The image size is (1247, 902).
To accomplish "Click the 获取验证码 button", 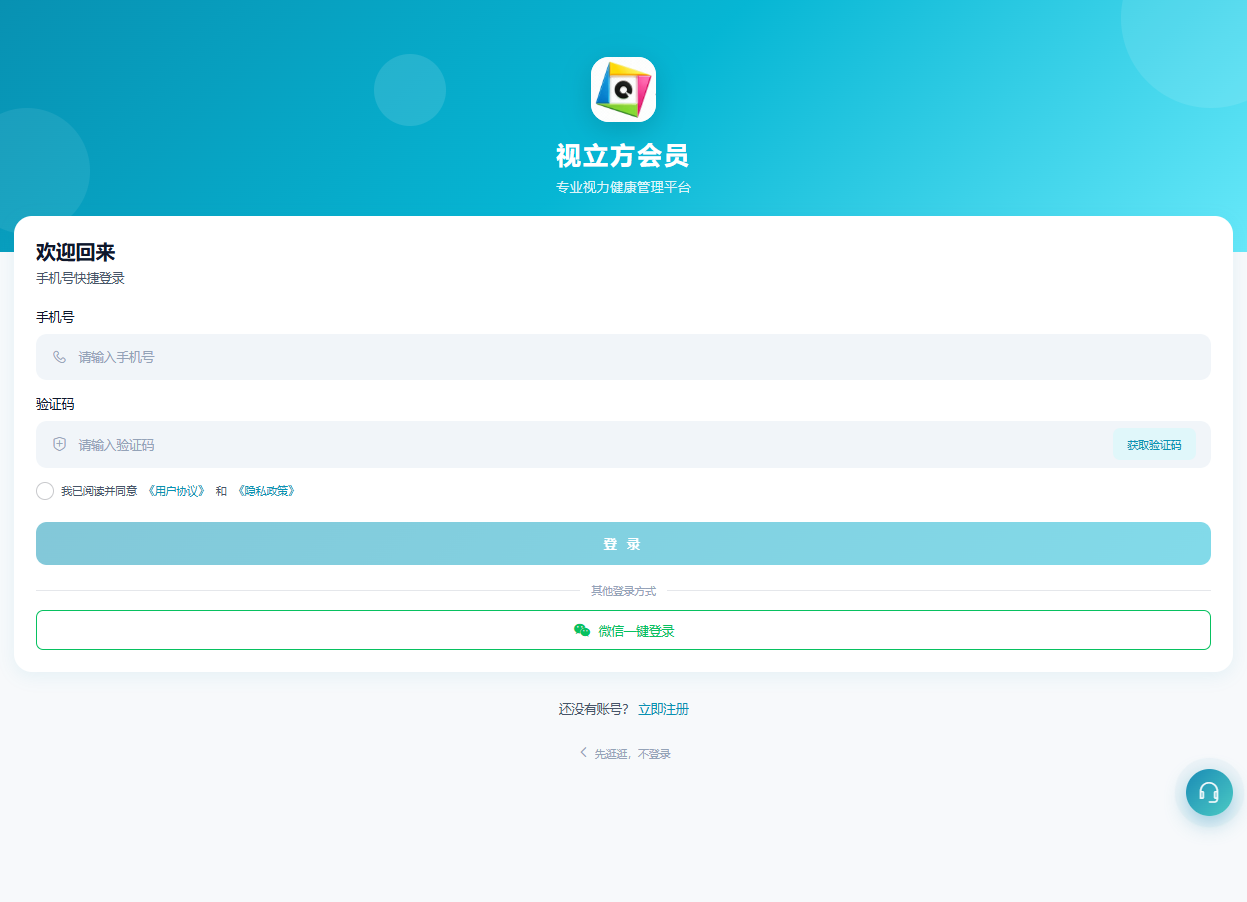I will 1154,445.
